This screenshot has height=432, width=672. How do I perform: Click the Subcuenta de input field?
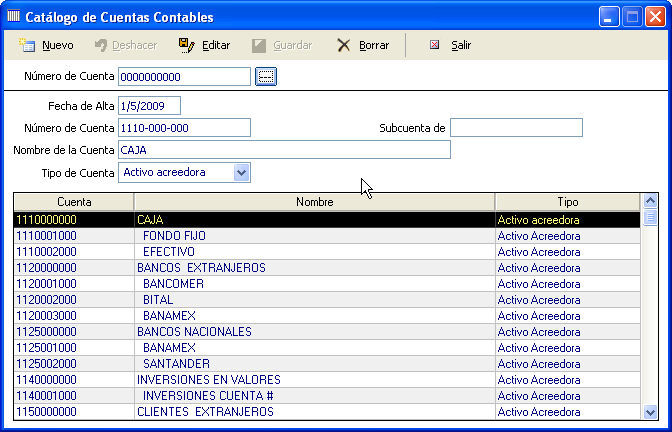tap(516, 128)
